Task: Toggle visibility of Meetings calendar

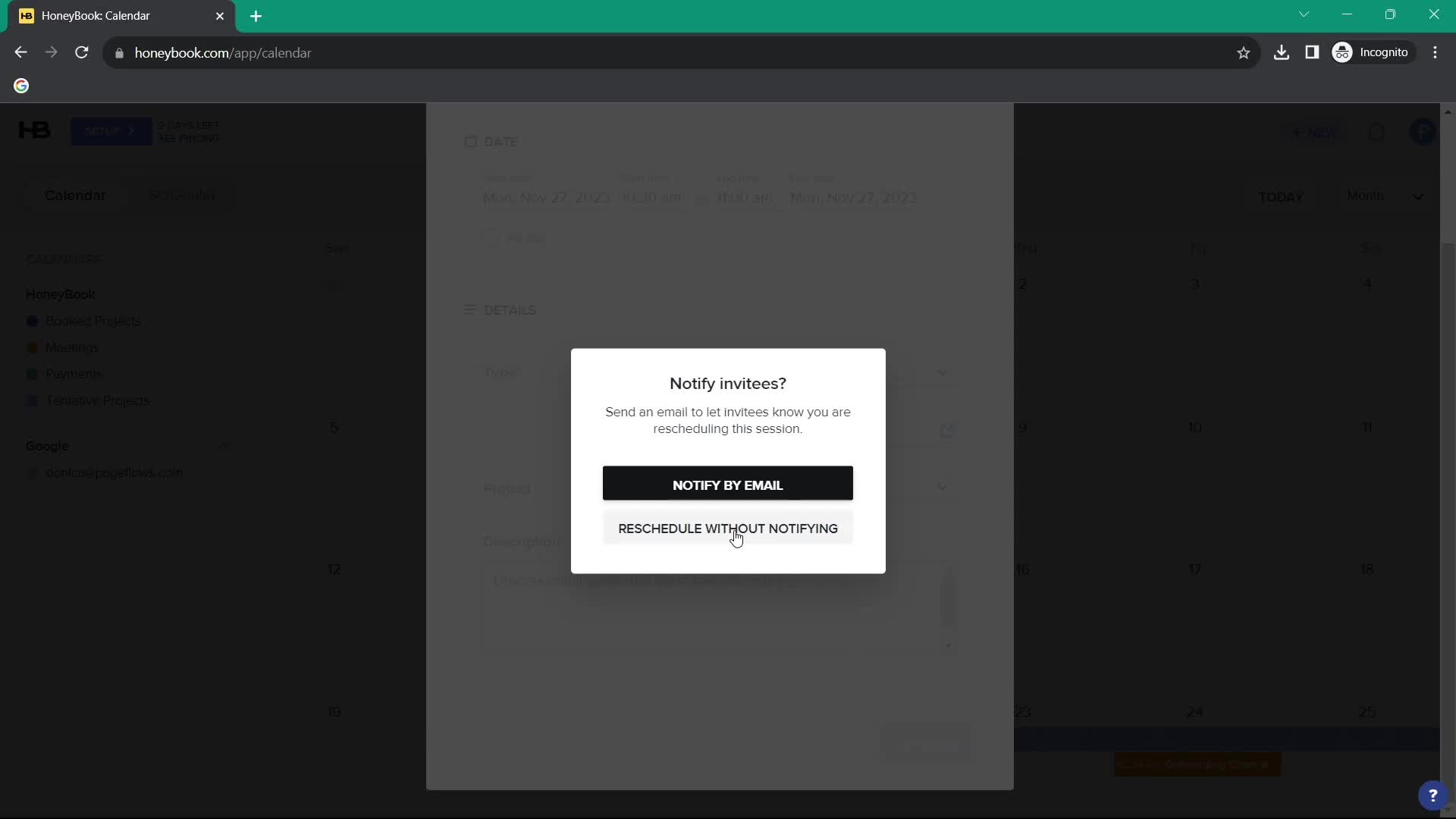Action: pos(32,347)
